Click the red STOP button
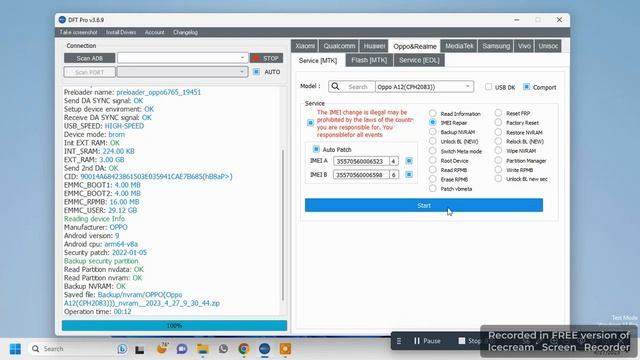 267,58
